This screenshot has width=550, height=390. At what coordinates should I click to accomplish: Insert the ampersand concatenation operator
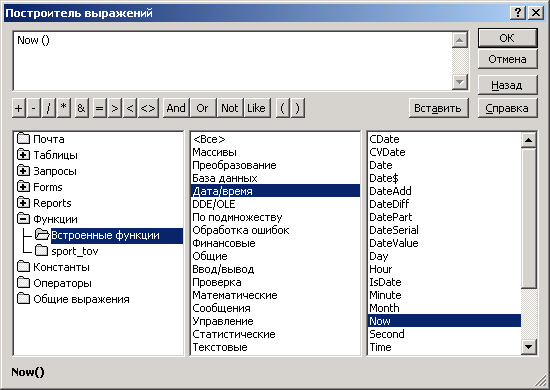coord(81,108)
